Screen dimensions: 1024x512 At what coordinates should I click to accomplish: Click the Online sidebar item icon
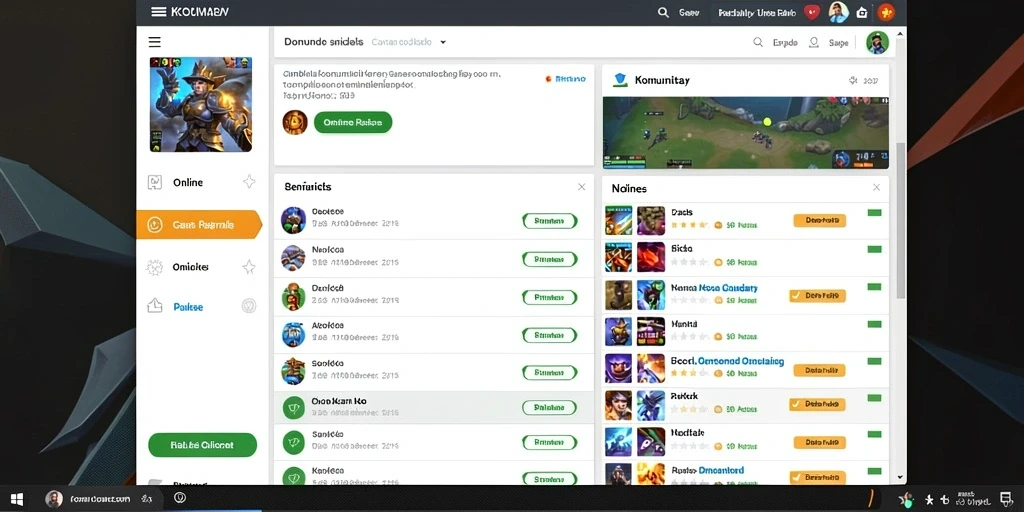point(154,182)
